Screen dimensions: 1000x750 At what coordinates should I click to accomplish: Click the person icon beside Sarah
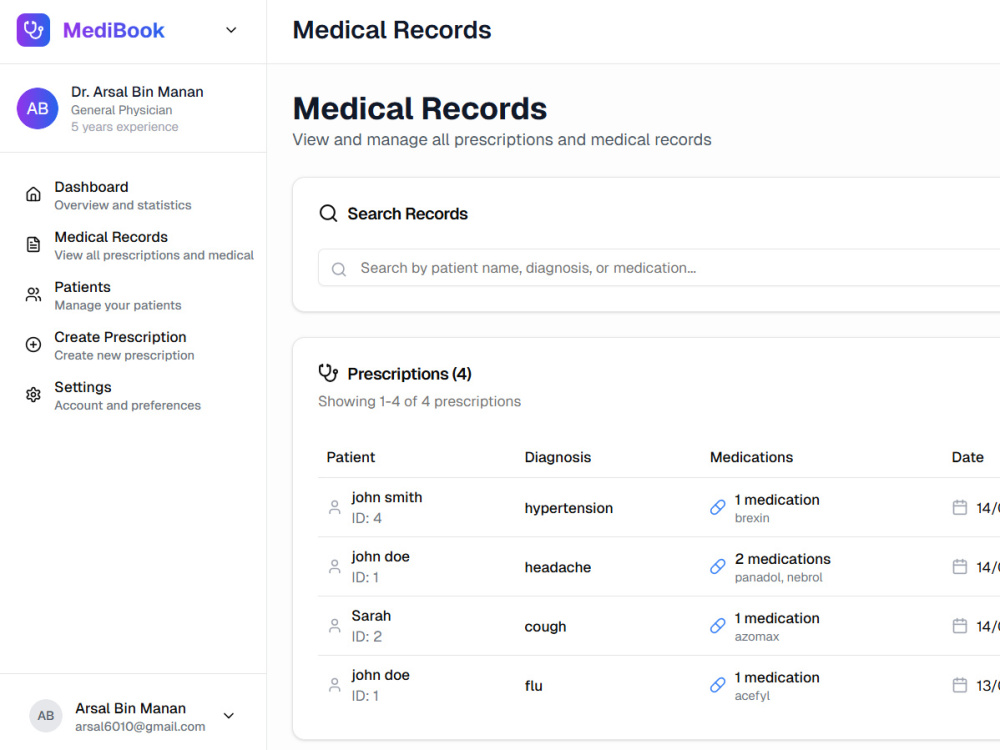click(x=334, y=626)
